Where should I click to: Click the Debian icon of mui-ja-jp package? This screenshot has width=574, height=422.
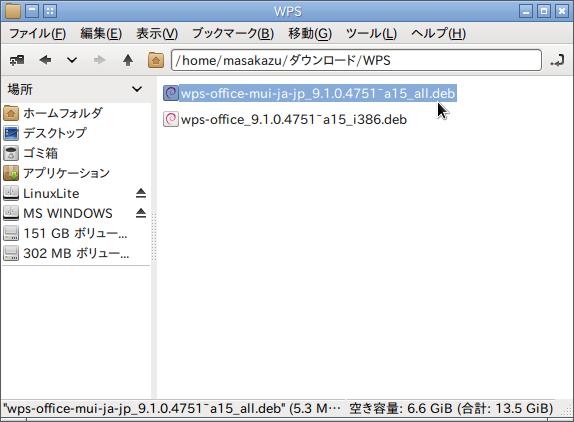[171, 93]
